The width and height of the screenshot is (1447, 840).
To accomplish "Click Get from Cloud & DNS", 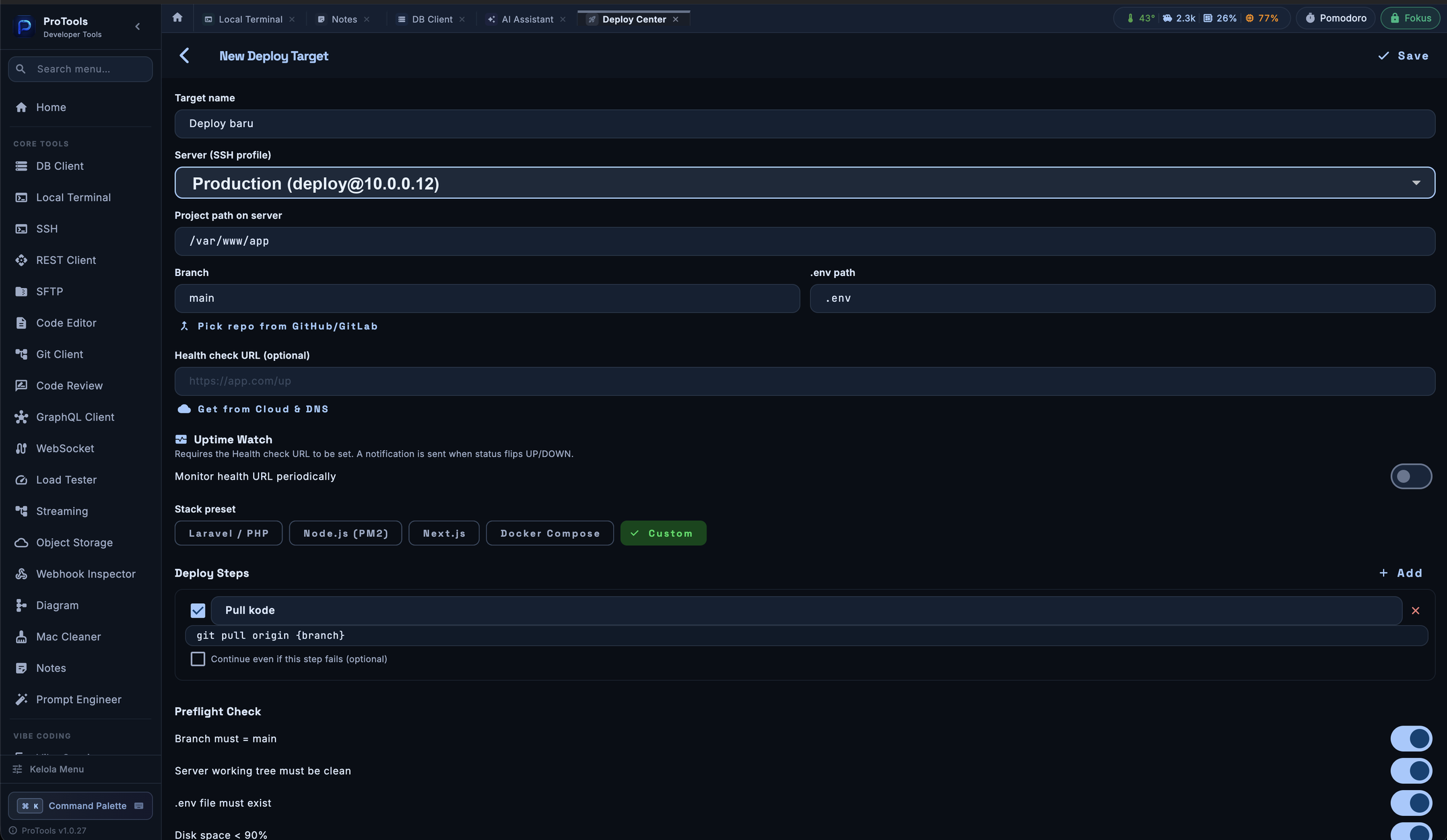I will pyautogui.click(x=253, y=409).
